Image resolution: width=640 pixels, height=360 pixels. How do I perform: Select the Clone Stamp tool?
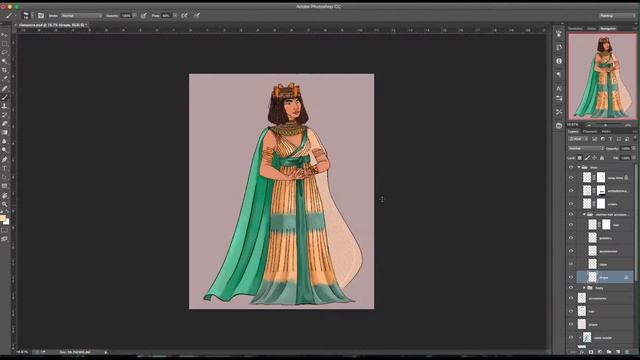4,106
